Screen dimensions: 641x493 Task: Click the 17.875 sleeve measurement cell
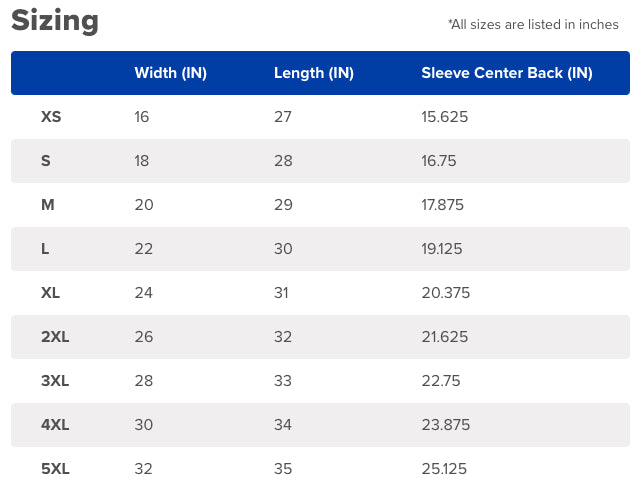tap(443, 205)
